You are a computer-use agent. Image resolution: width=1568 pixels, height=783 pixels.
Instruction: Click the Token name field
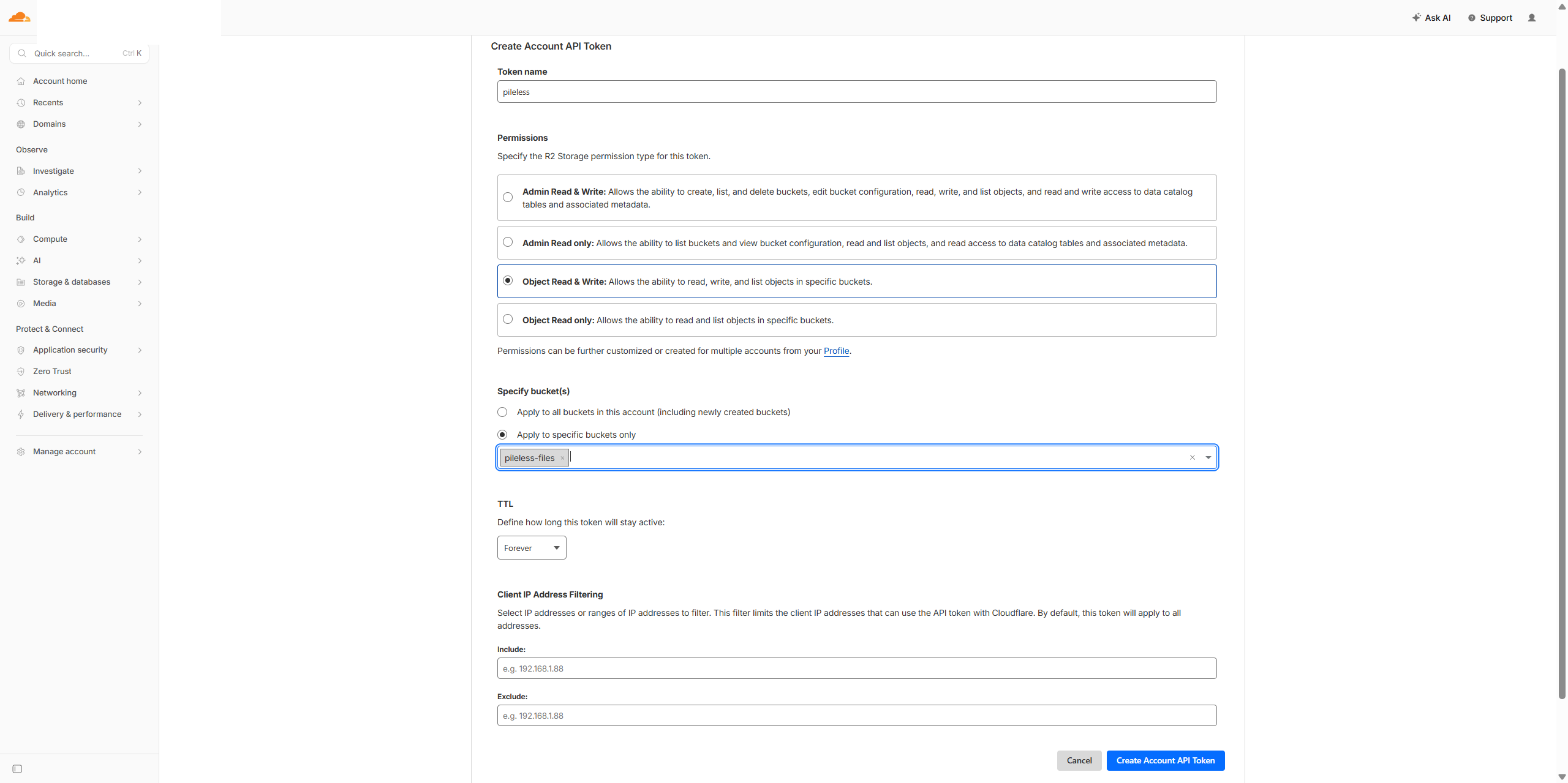856,92
